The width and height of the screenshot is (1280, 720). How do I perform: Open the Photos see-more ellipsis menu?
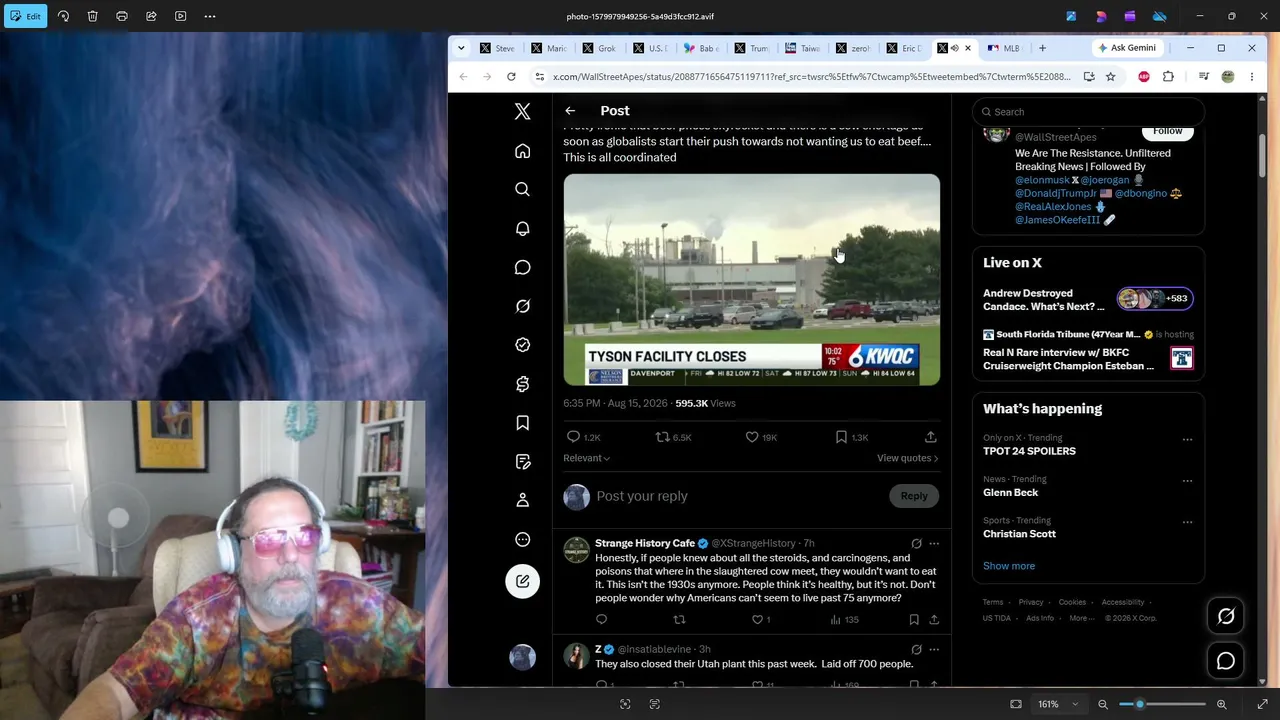[x=210, y=16]
